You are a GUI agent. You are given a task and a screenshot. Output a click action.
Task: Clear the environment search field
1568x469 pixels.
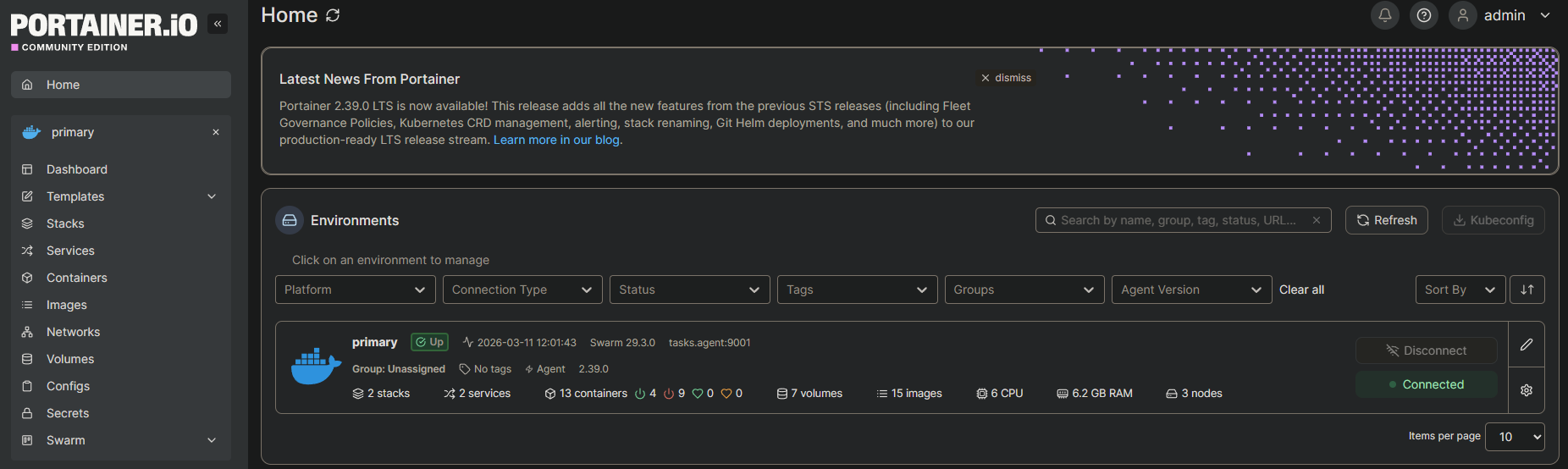(x=1316, y=220)
